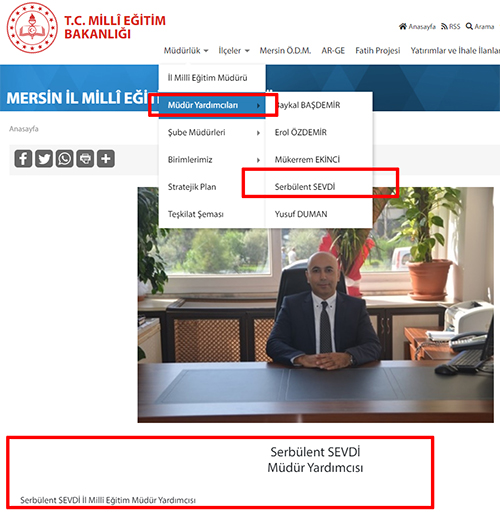Image resolution: width=500 pixels, height=512 pixels.
Task: Share through the WhatsApp icon
Action: [64, 159]
